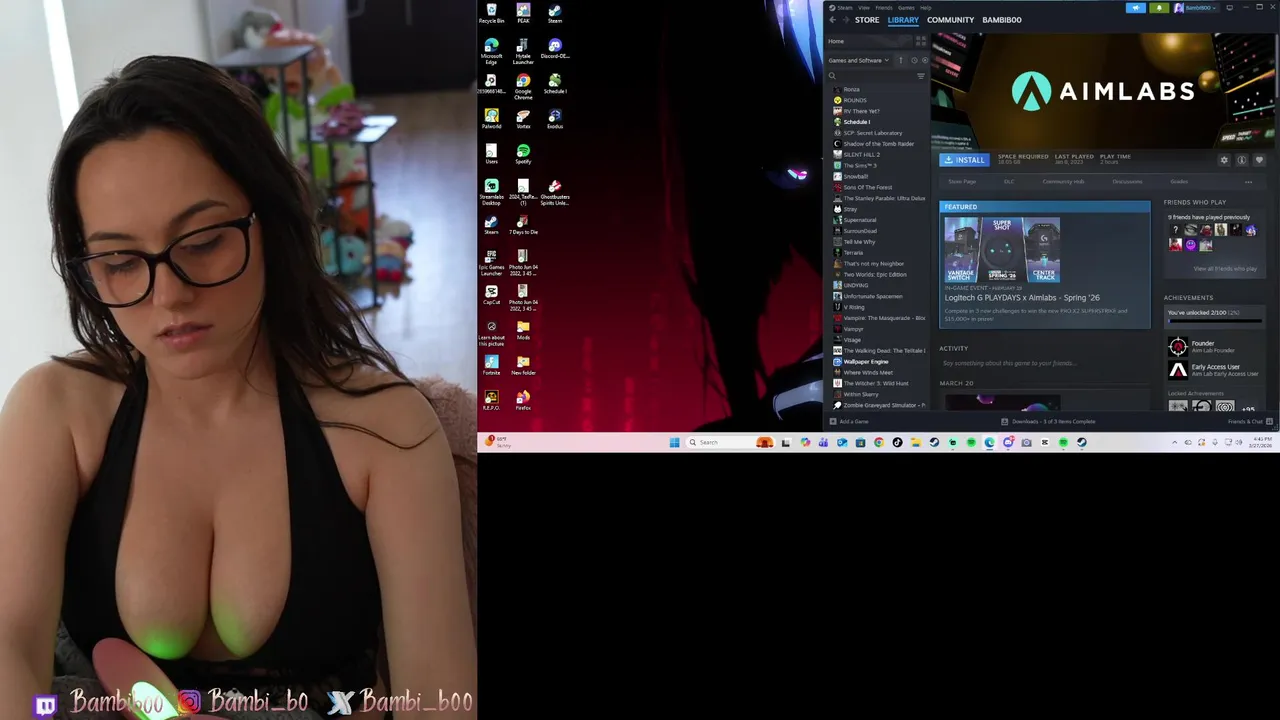
Task: Open Firefox desktop shortcut
Action: click(523, 401)
